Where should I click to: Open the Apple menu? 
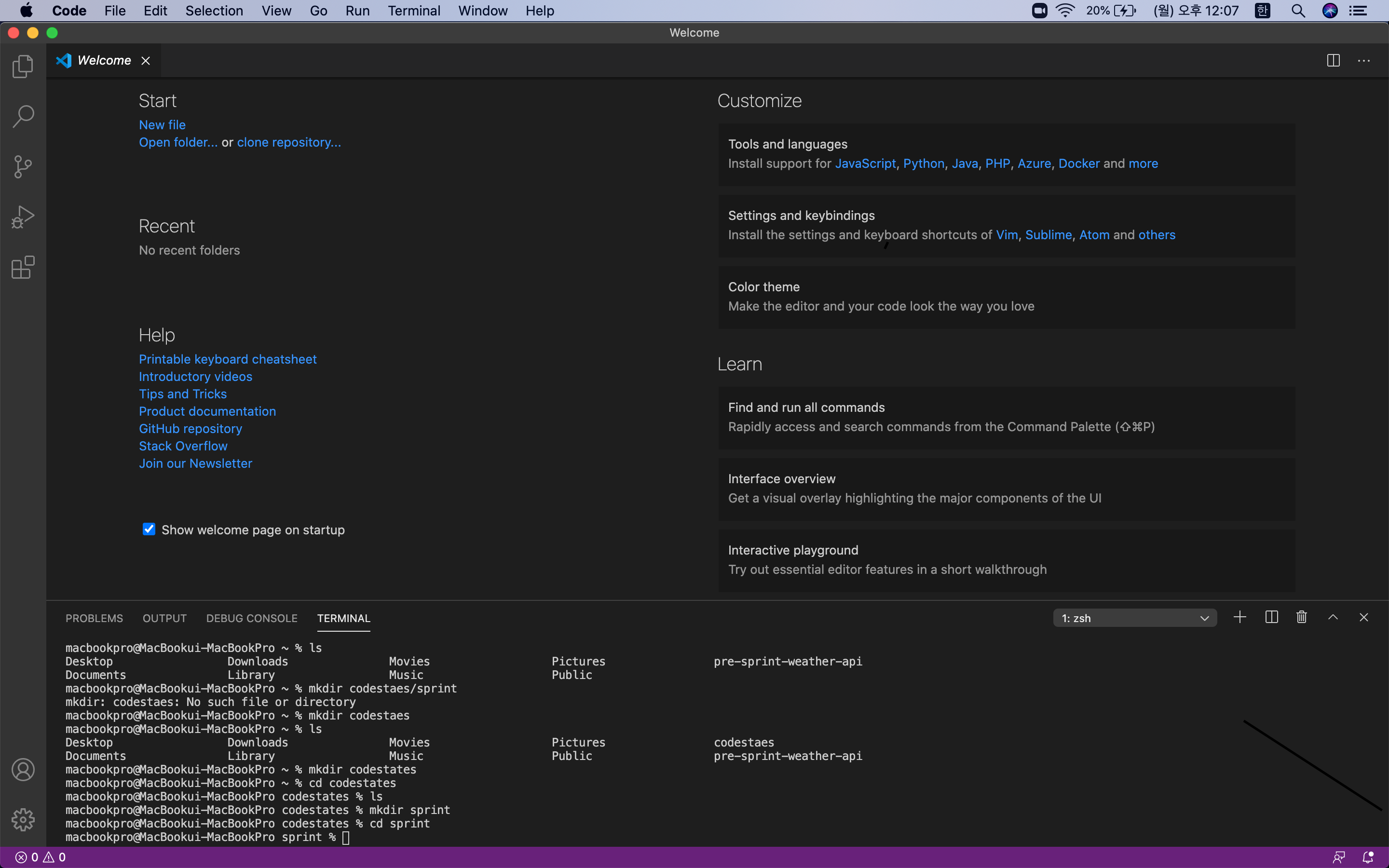click(x=27, y=11)
